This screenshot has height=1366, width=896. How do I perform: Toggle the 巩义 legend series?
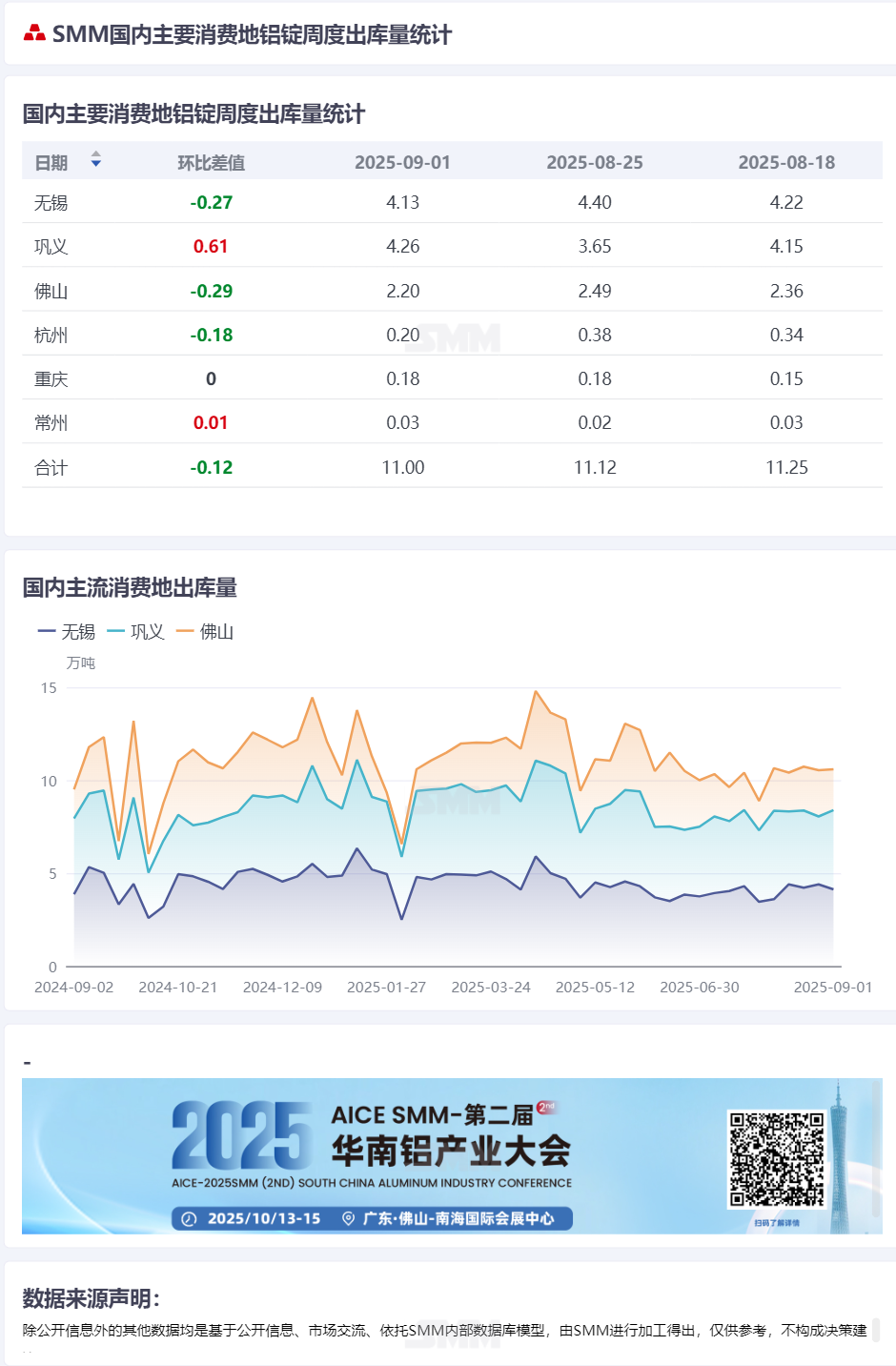[136, 631]
